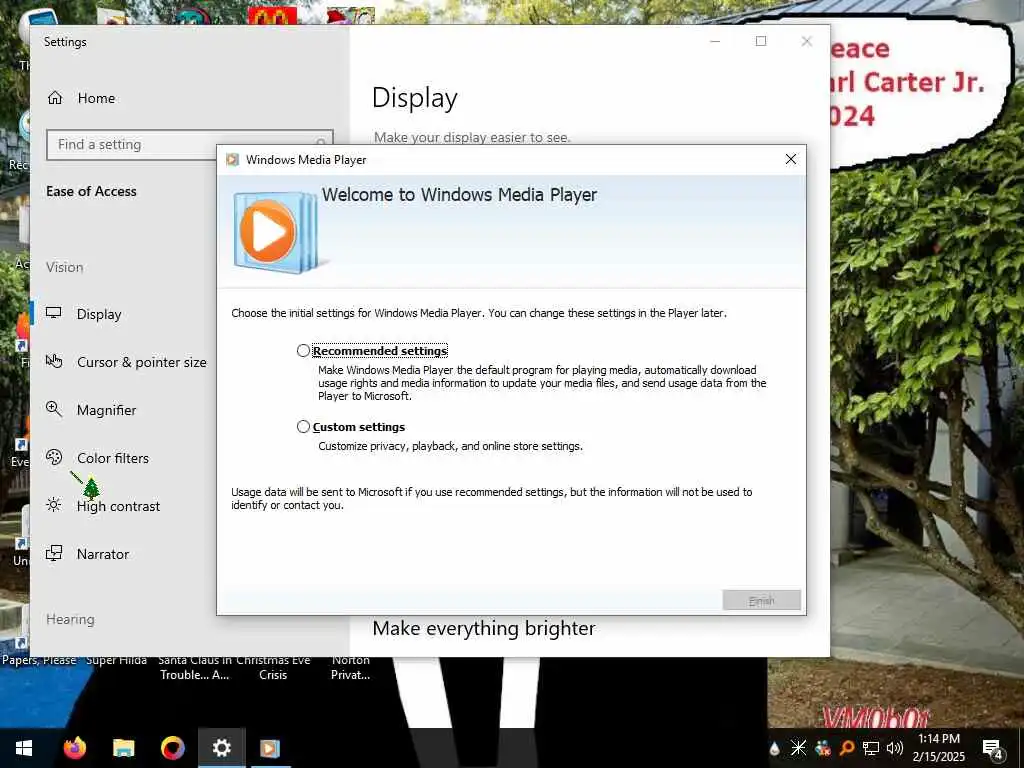Screen dimensions: 1024x768
Task: Open the notification center icon
Action: pyautogui.click(x=993, y=748)
